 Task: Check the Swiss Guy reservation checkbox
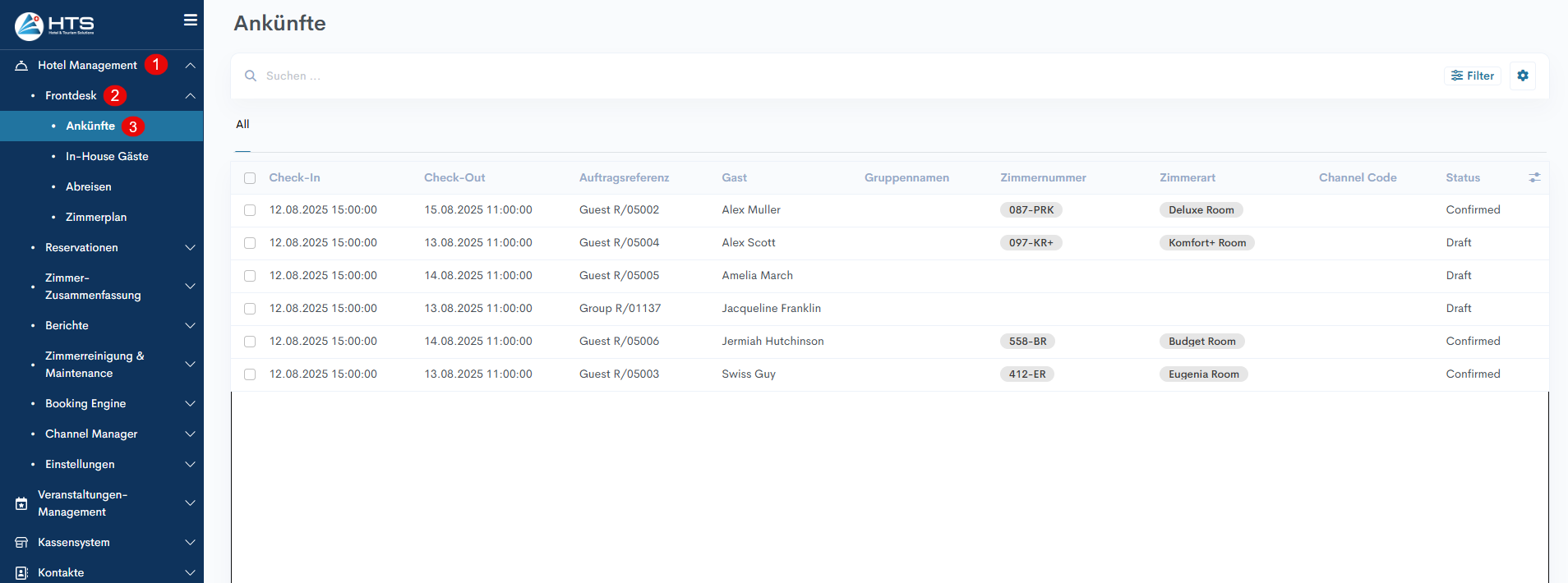(x=250, y=374)
